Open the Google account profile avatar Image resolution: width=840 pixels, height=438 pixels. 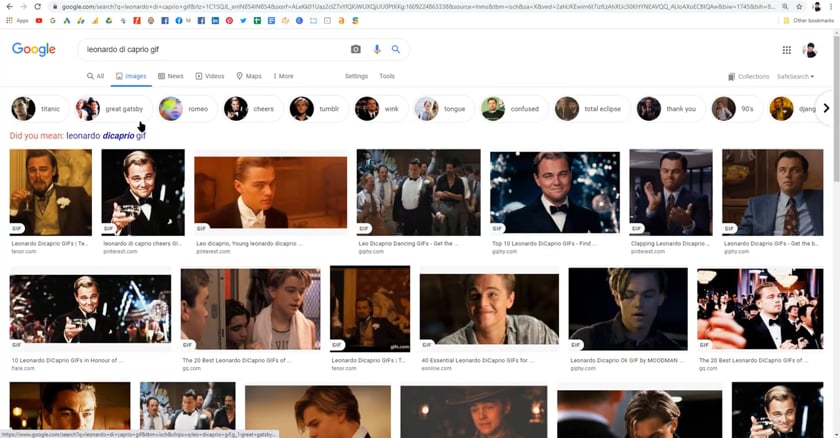810,50
